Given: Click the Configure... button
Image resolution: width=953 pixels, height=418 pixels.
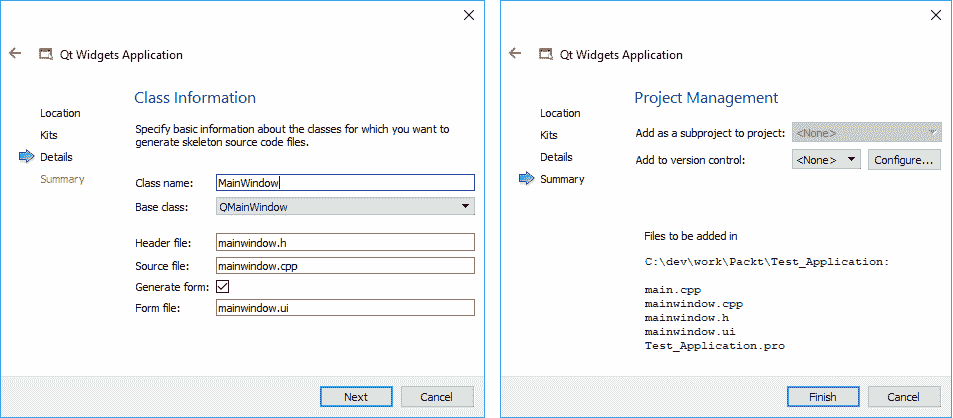Looking at the screenshot, I should 904,159.
